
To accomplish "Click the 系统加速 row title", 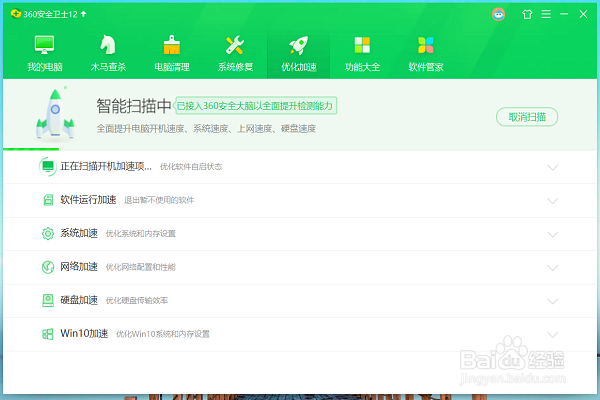I will pyautogui.click(x=79, y=233).
